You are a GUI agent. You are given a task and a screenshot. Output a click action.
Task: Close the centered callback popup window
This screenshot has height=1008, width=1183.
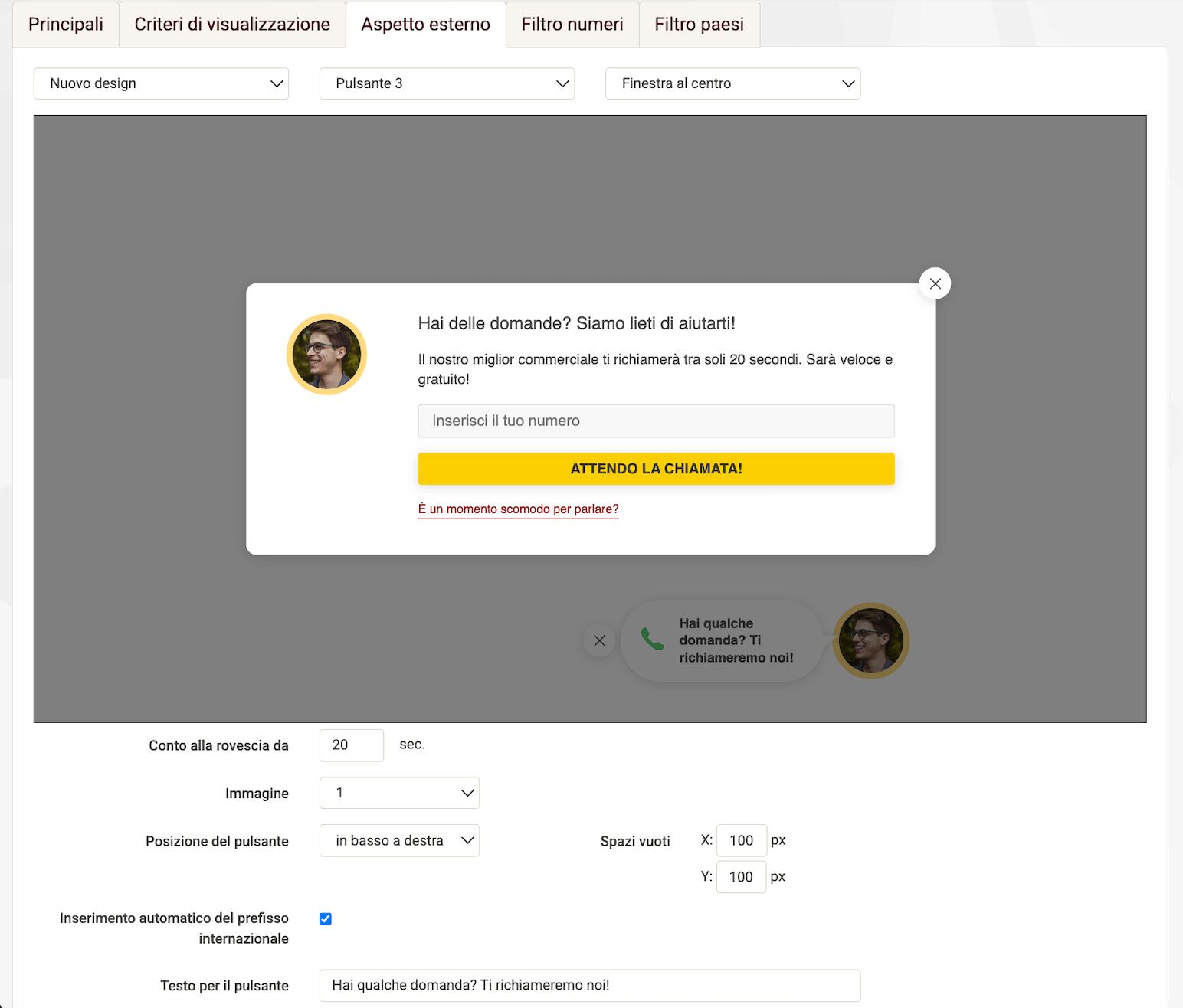coord(935,283)
